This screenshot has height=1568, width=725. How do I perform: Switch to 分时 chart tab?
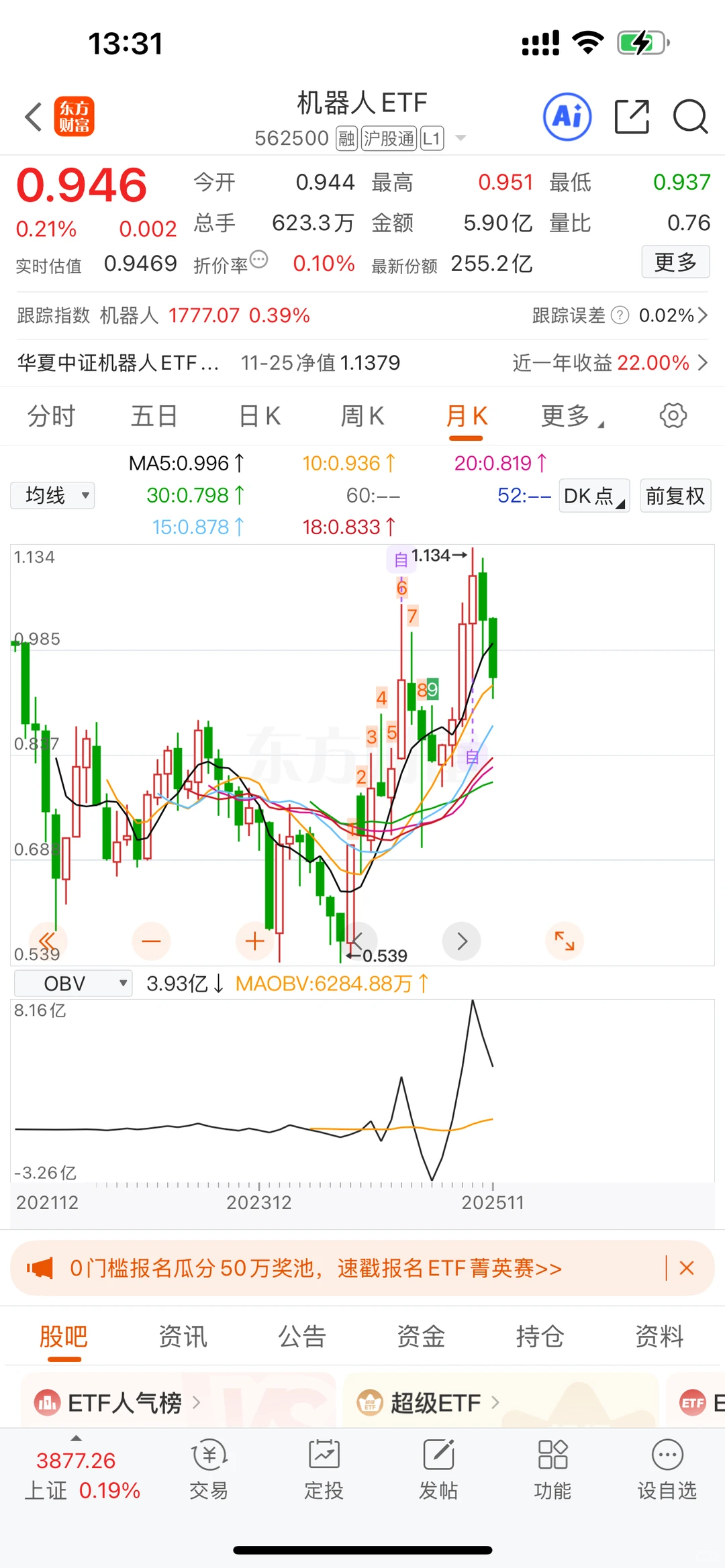[51, 416]
